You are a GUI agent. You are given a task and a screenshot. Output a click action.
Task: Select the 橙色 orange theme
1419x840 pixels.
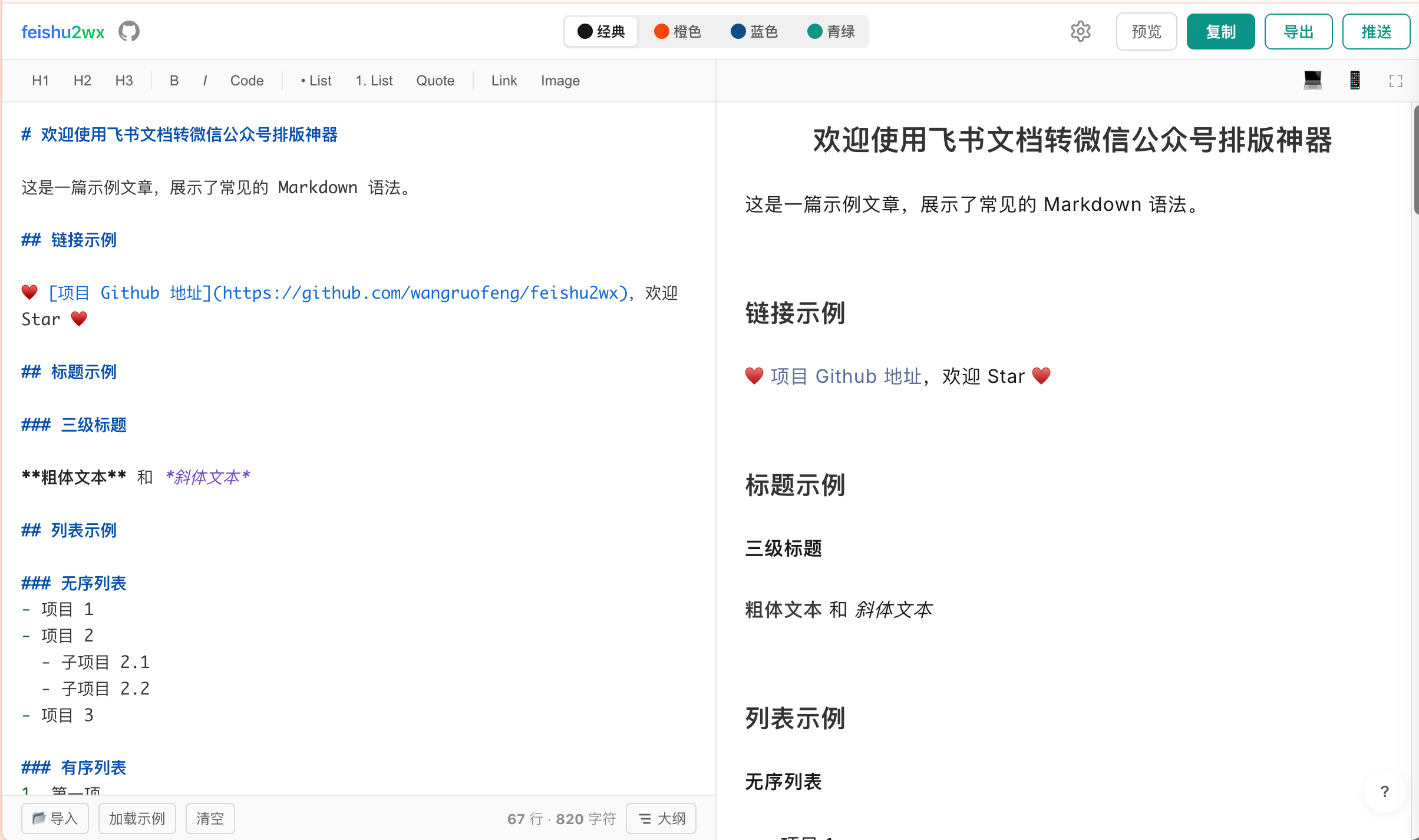coord(678,31)
